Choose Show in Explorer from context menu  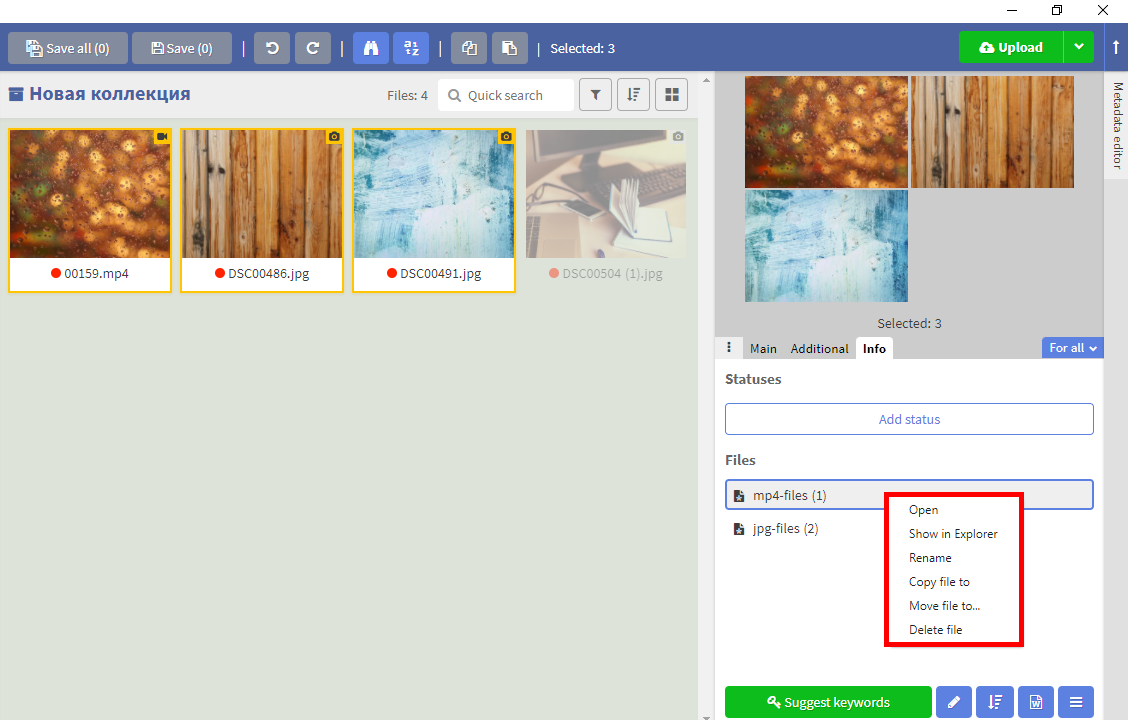point(953,534)
